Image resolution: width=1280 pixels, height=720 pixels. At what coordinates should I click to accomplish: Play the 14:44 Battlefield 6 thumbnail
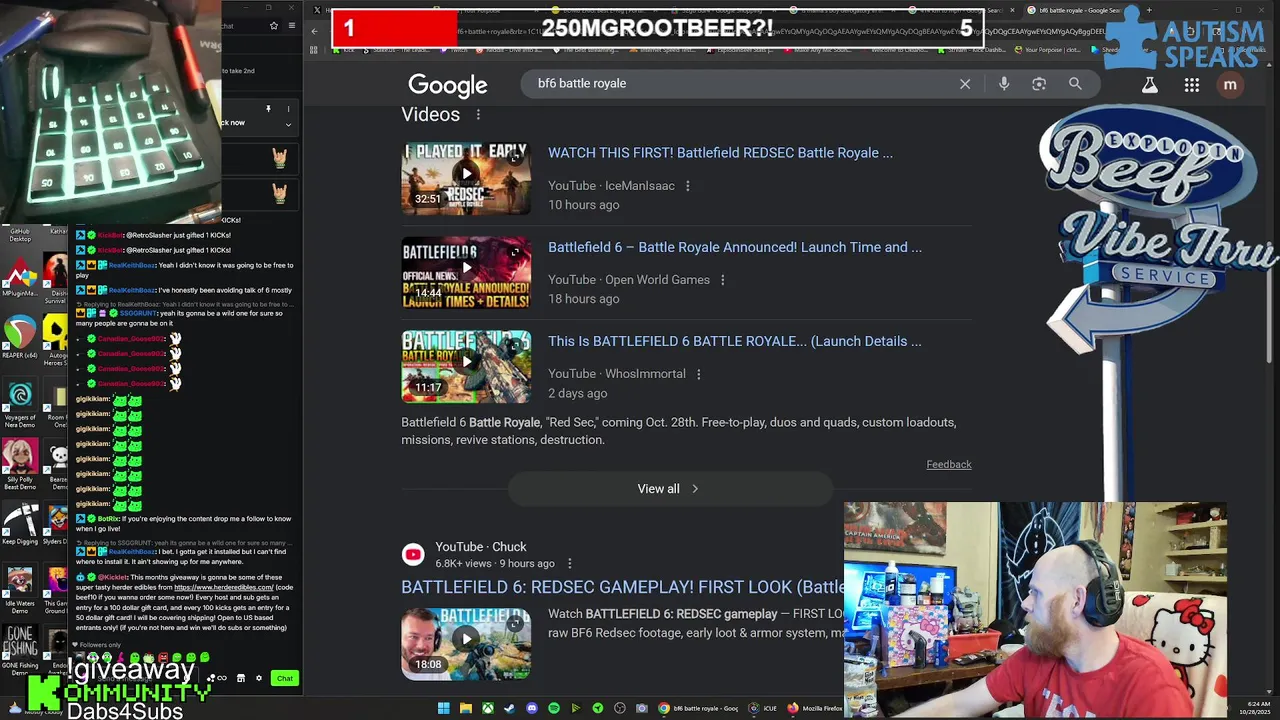[x=466, y=272]
